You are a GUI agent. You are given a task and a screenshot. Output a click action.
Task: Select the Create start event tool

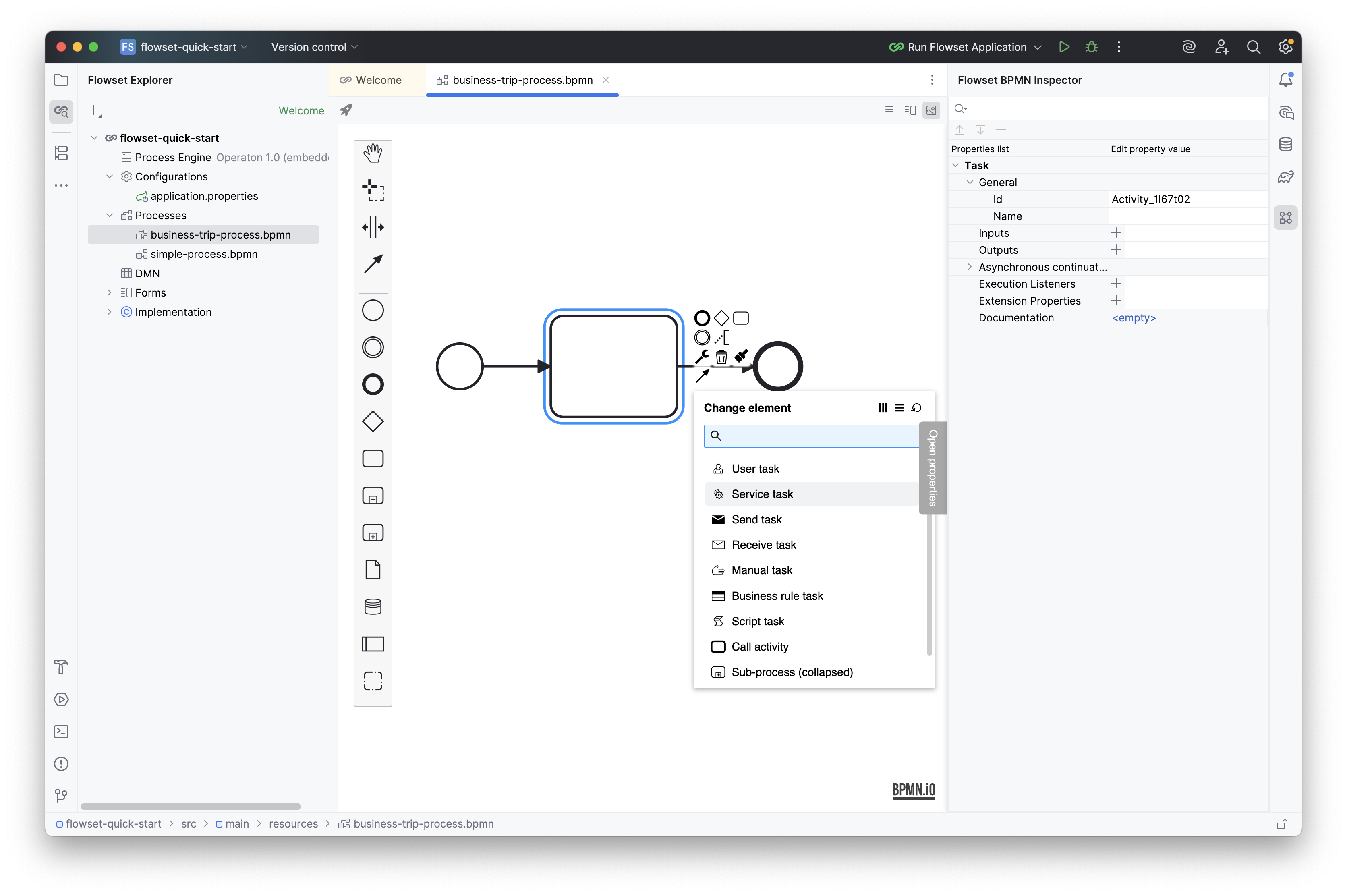point(373,310)
